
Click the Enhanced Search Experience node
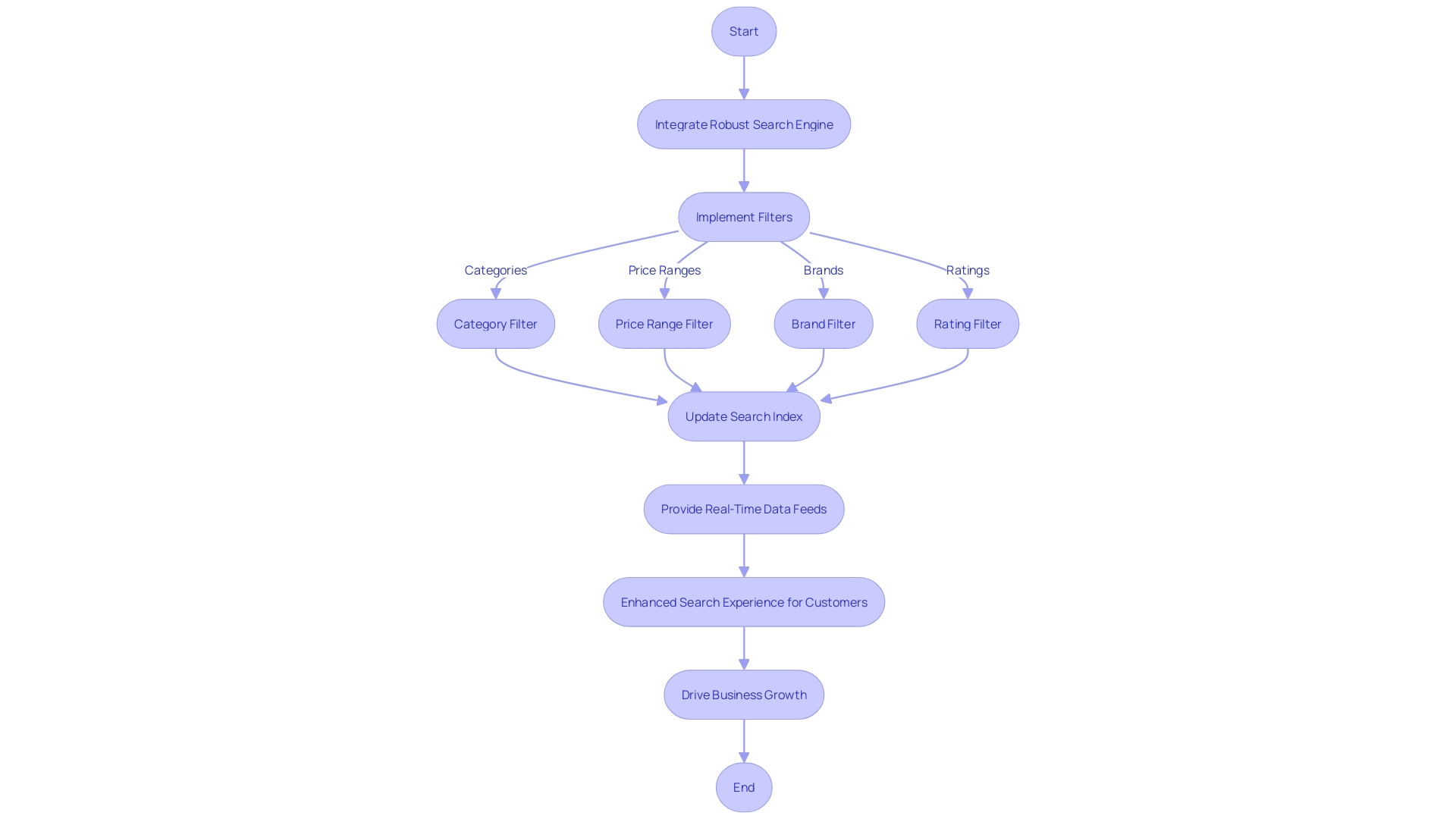(744, 602)
